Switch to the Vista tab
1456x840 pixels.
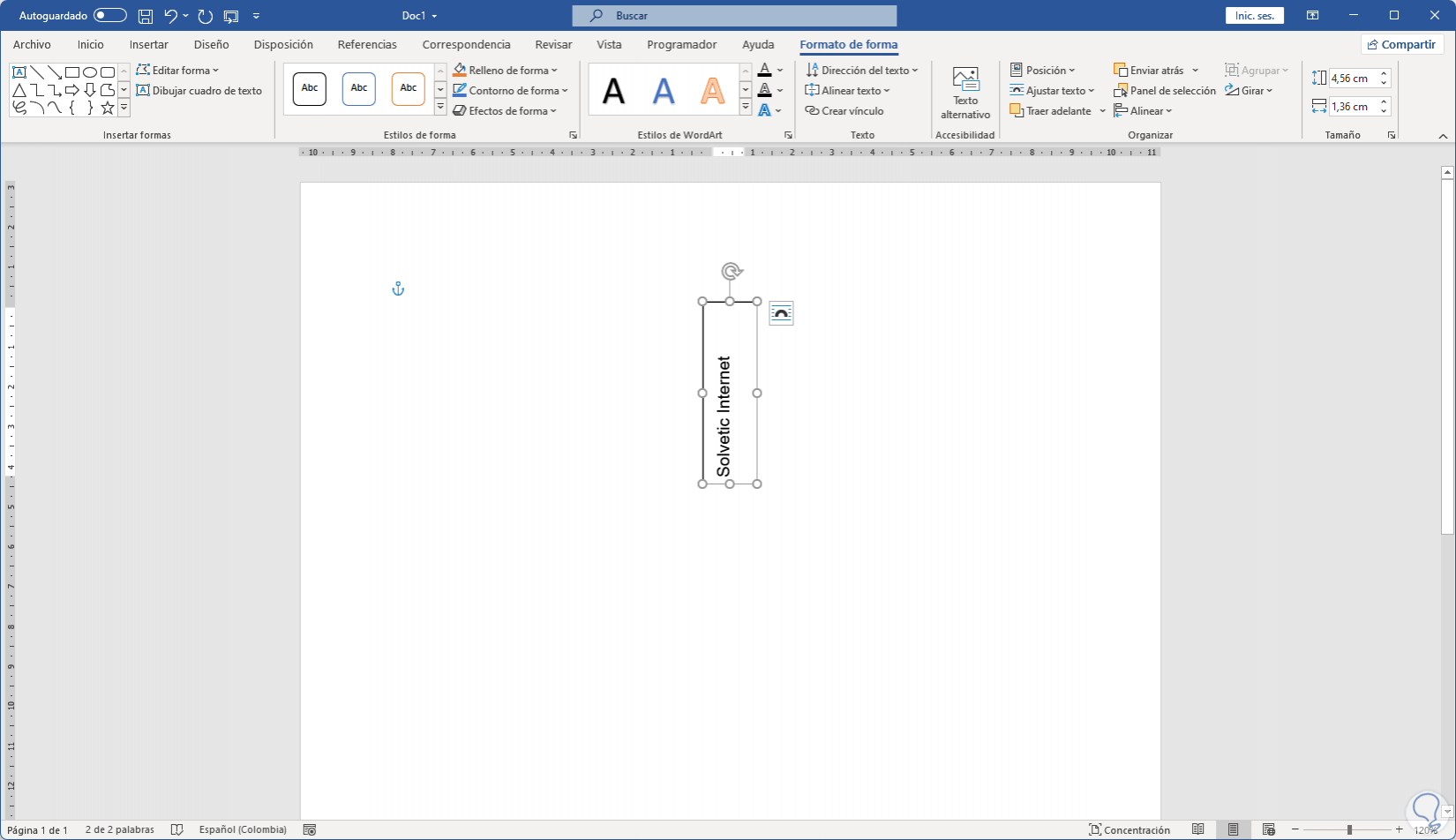609,44
